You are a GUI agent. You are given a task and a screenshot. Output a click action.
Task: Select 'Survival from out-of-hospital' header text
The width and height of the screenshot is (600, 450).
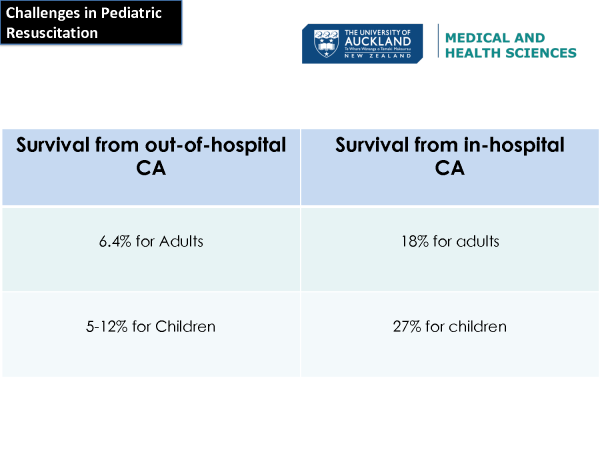pos(151,146)
